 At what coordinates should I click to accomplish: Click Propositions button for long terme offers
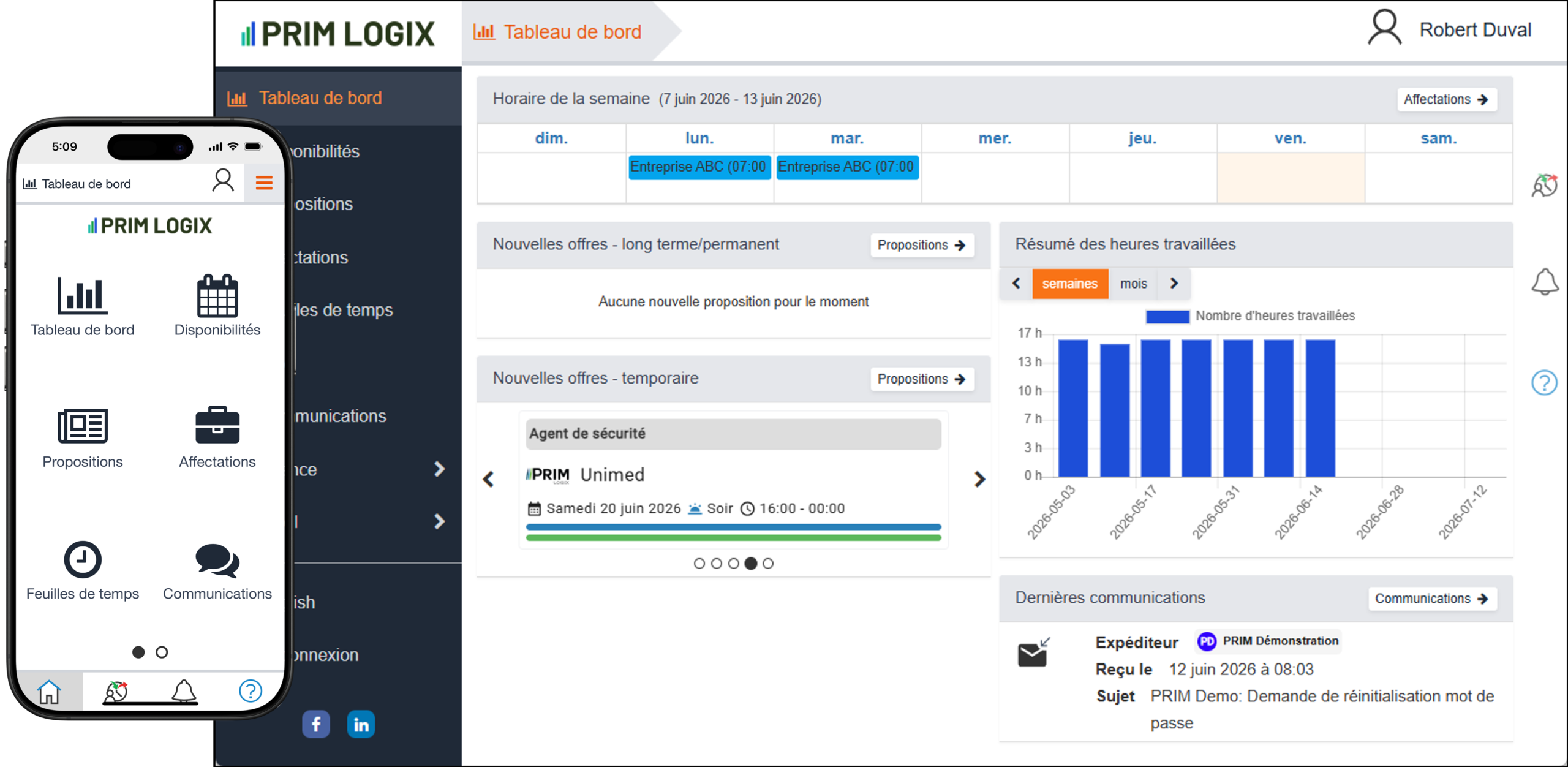point(922,244)
